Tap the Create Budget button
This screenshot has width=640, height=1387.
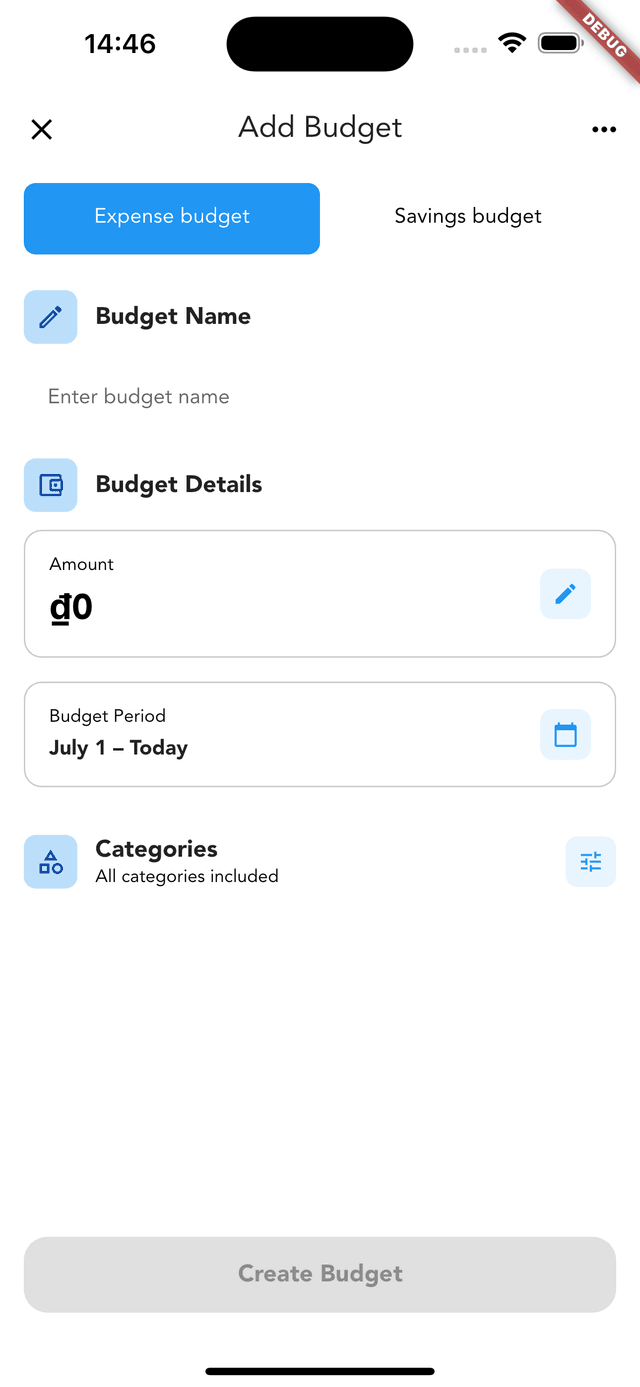[320, 1273]
